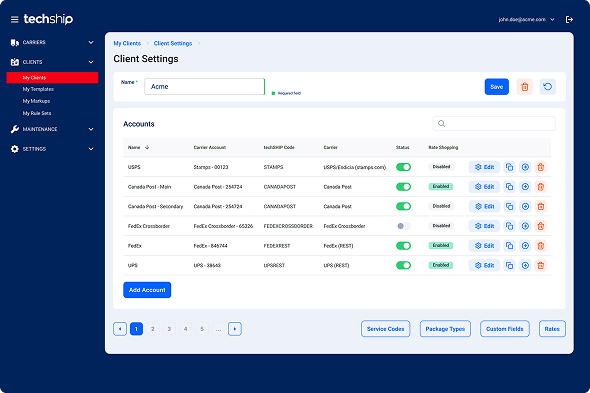Click the Save button
Screen dimensions: 590x393
pyautogui.click(x=497, y=87)
